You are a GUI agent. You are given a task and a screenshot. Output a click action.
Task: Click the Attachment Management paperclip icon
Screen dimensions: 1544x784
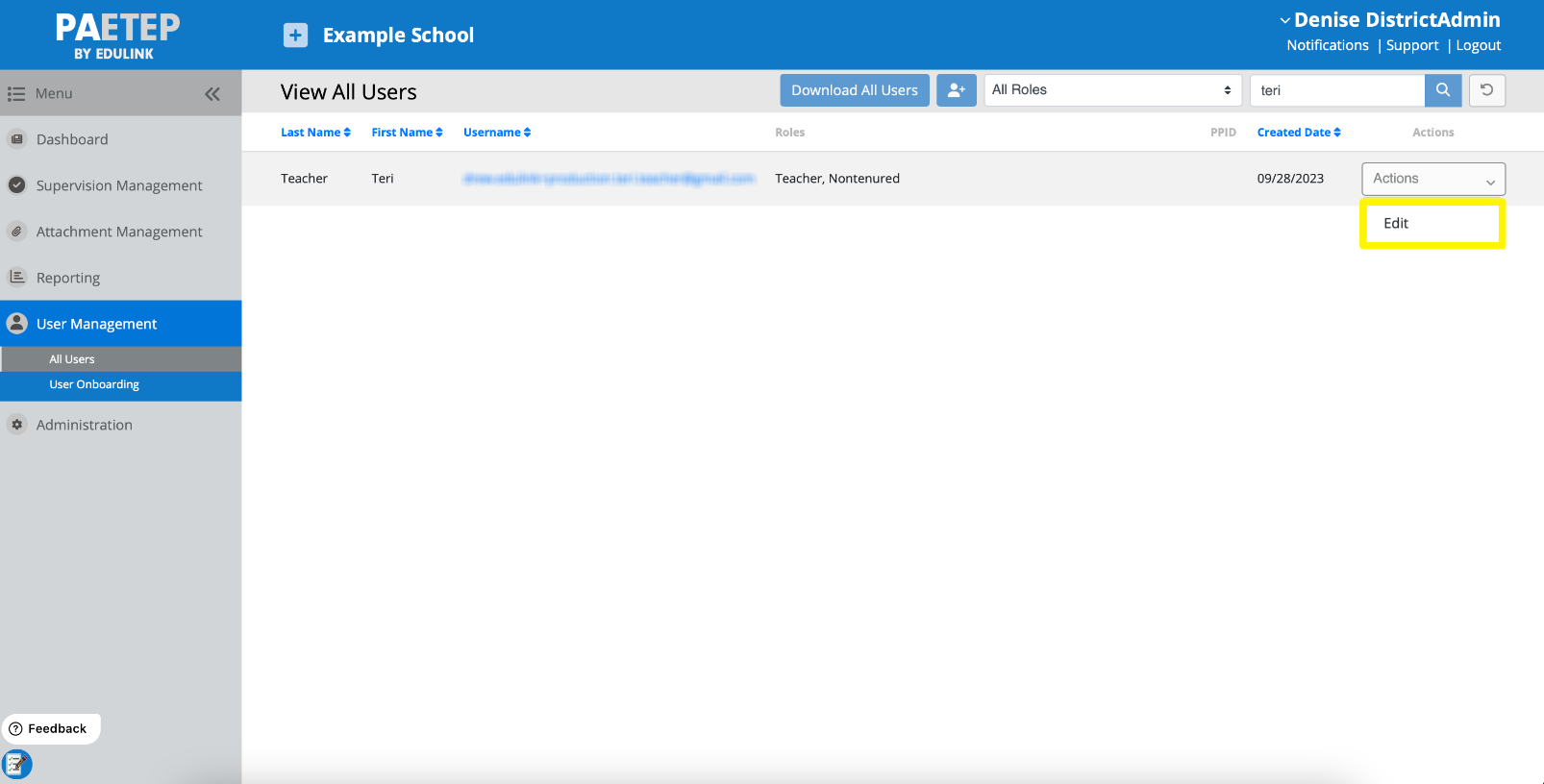[x=17, y=232]
